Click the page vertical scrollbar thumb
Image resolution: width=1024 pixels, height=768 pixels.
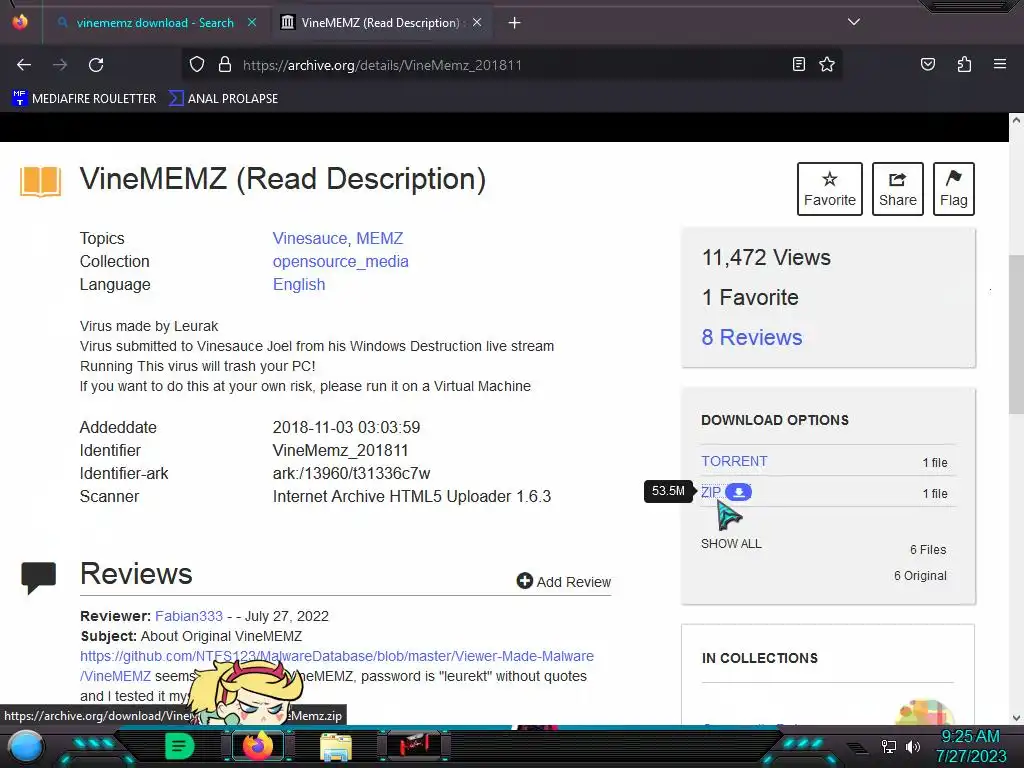(1016, 333)
